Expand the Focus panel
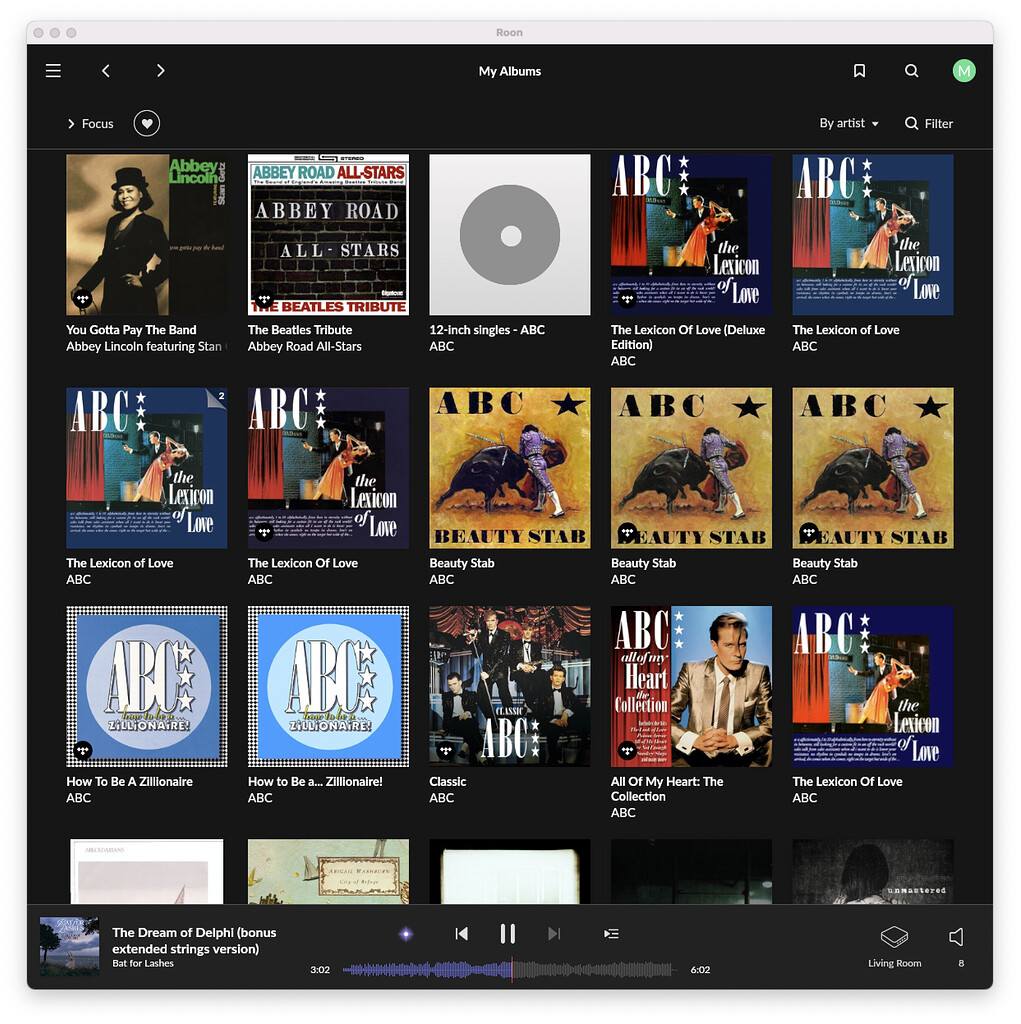The height and width of the screenshot is (1024, 1021). pyautogui.click(x=90, y=123)
